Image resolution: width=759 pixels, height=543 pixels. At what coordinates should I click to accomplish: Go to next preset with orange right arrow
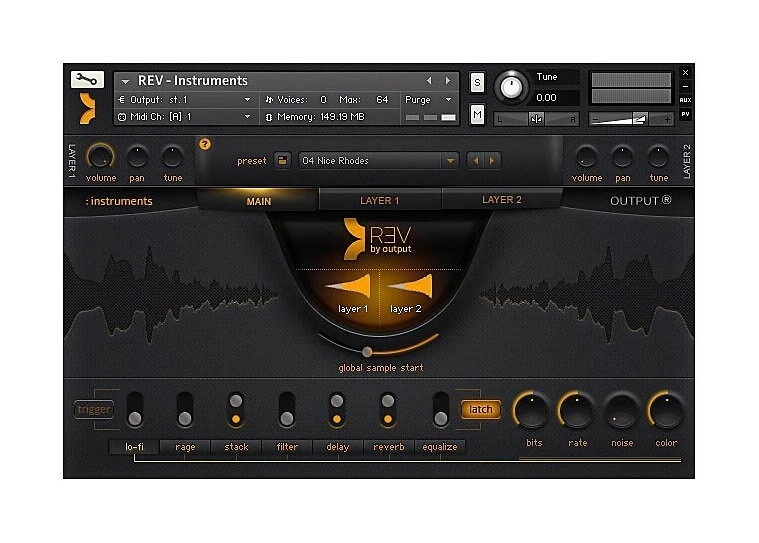coord(492,160)
